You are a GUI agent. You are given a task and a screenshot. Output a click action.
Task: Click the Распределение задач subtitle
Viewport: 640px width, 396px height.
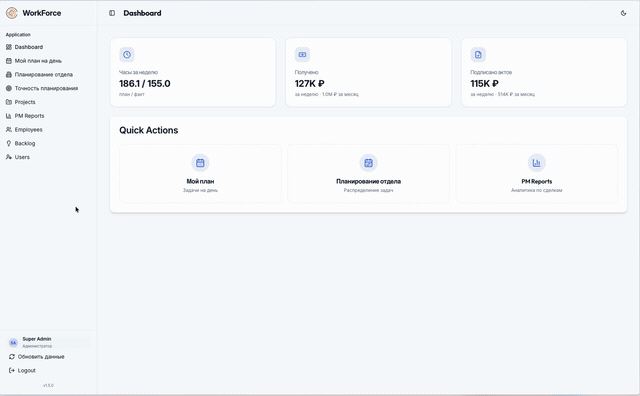click(368, 190)
